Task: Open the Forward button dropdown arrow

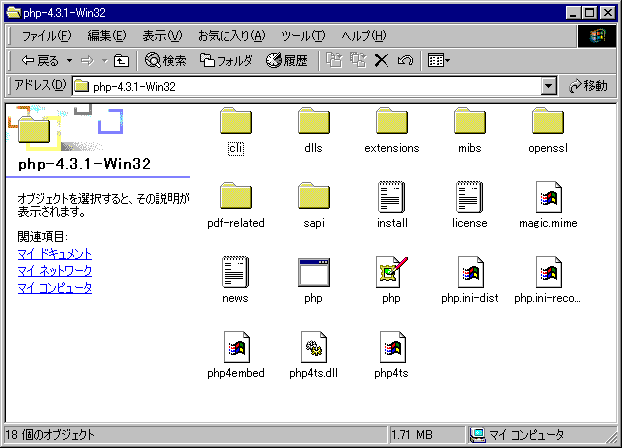Action: pyautogui.click(x=105, y=61)
